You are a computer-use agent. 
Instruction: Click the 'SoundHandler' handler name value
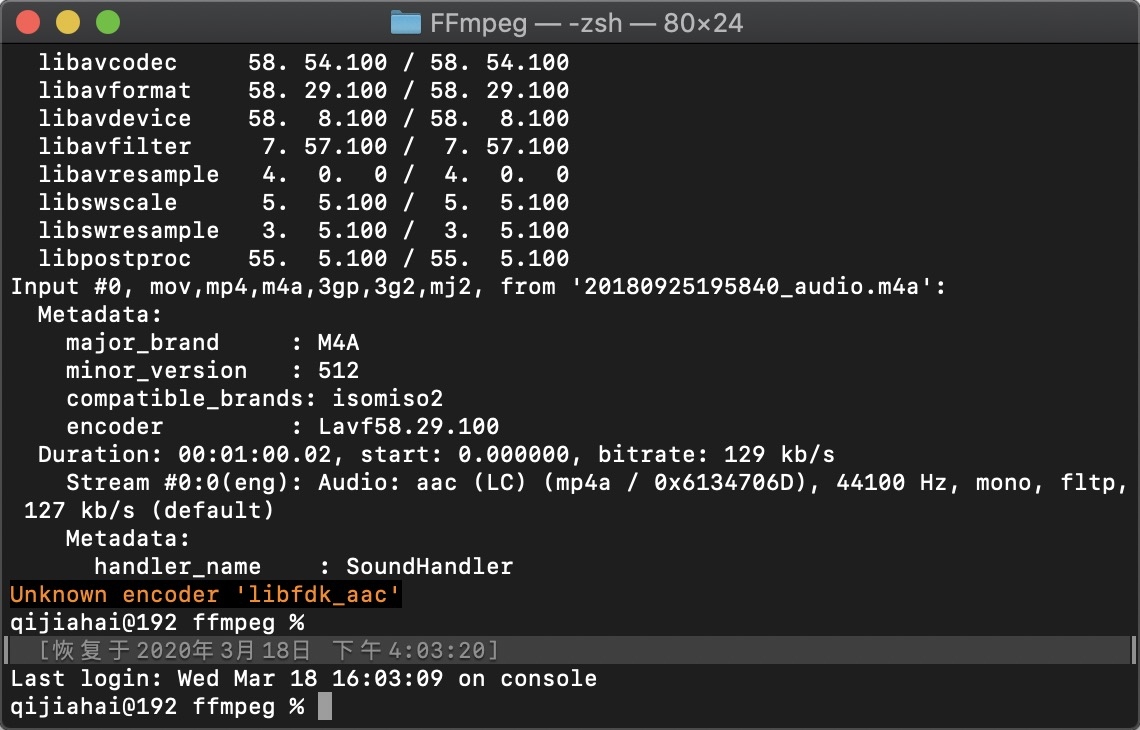point(429,567)
